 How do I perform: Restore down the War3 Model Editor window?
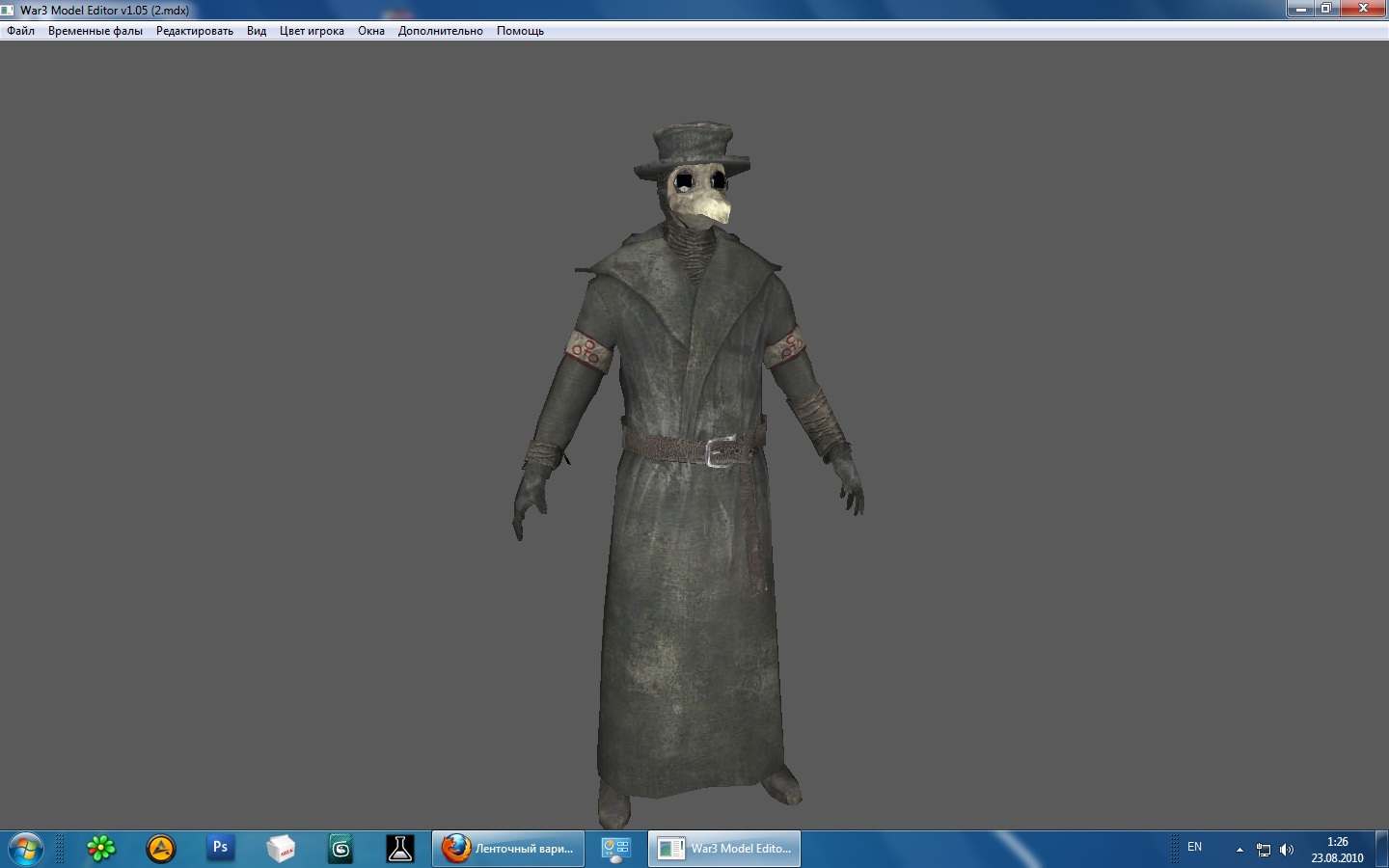click(1327, 9)
